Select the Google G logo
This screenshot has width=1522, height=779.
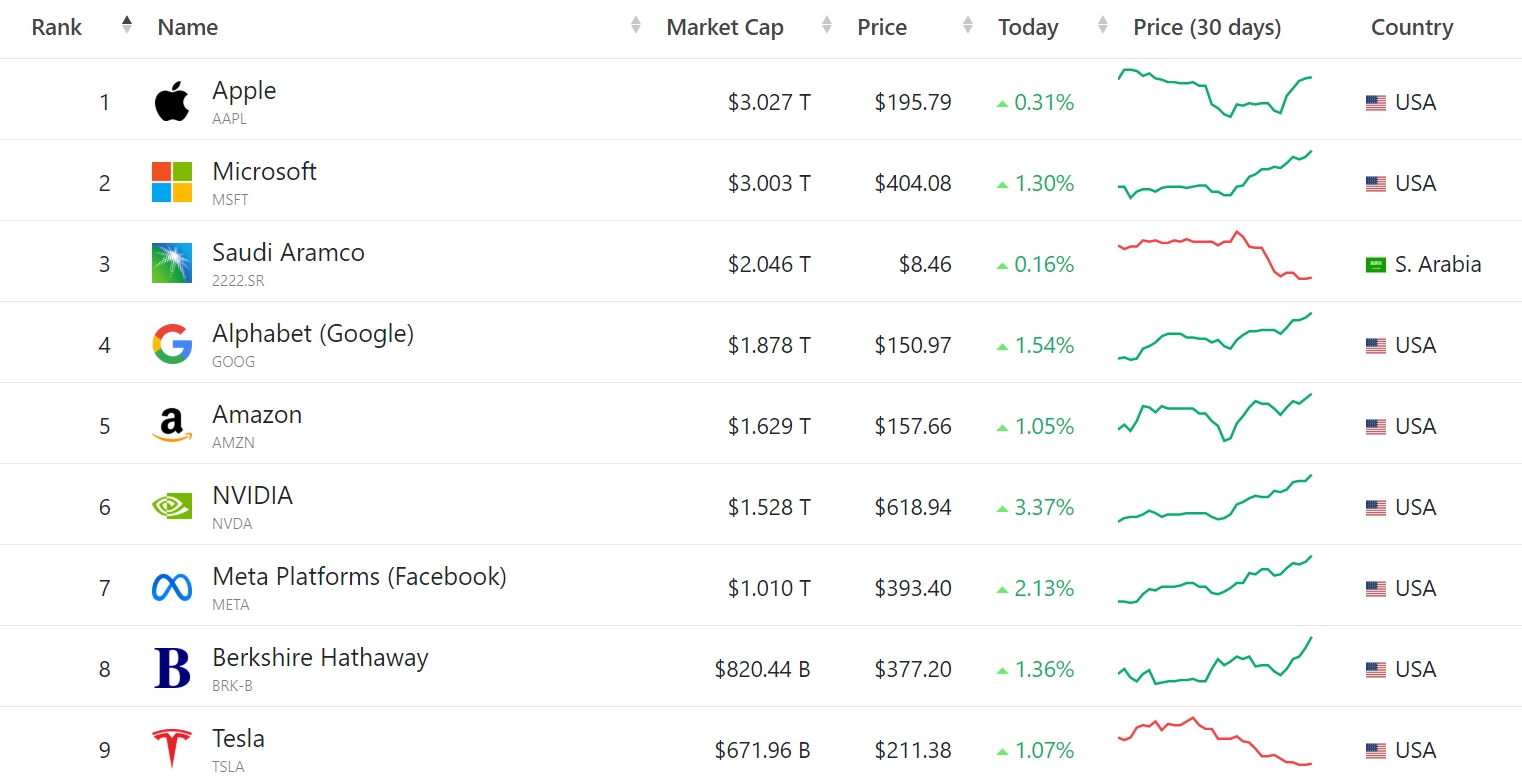172,344
